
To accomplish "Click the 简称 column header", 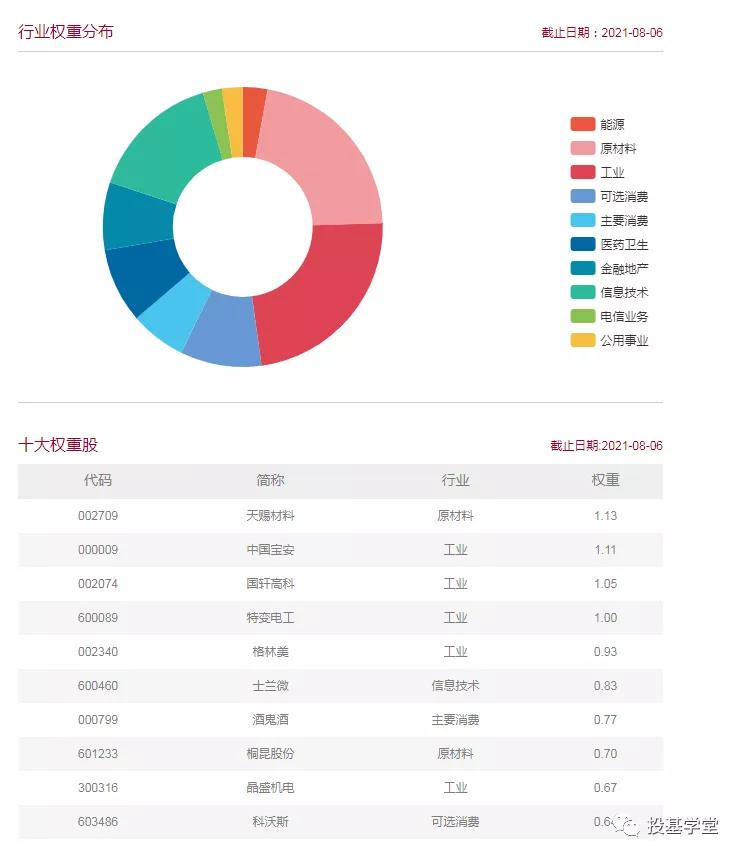I will (270, 480).
